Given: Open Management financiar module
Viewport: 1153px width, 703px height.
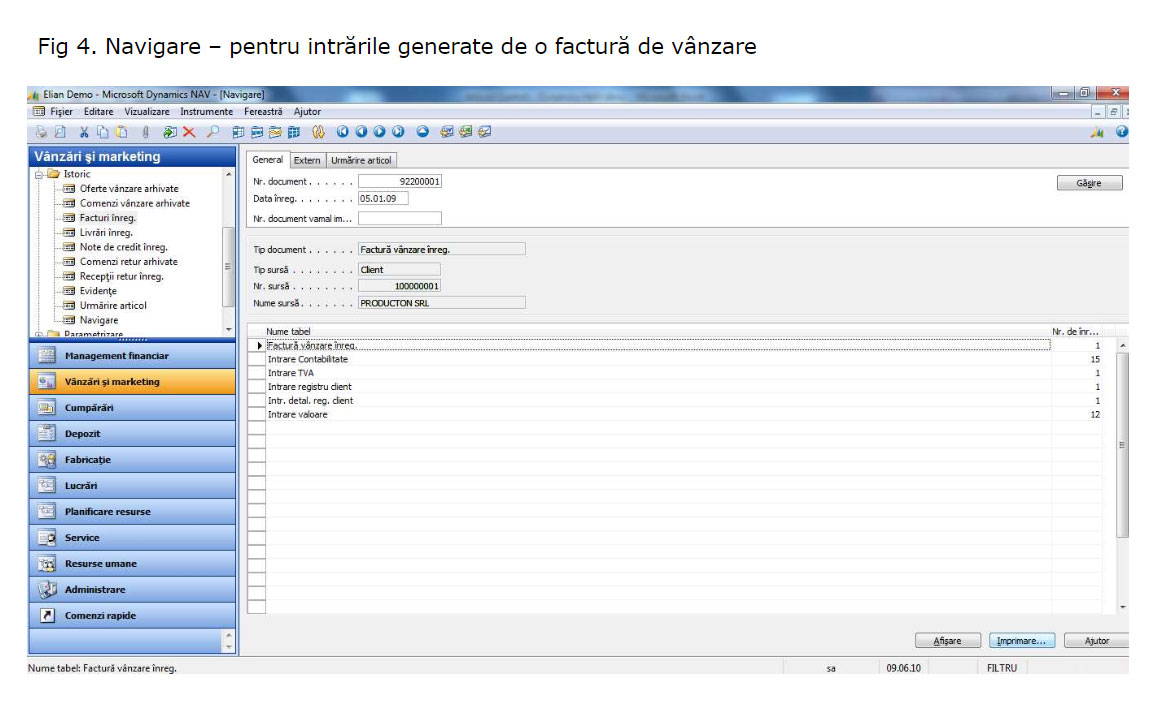Looking at the screenshot, I should [x=132, y=356].
